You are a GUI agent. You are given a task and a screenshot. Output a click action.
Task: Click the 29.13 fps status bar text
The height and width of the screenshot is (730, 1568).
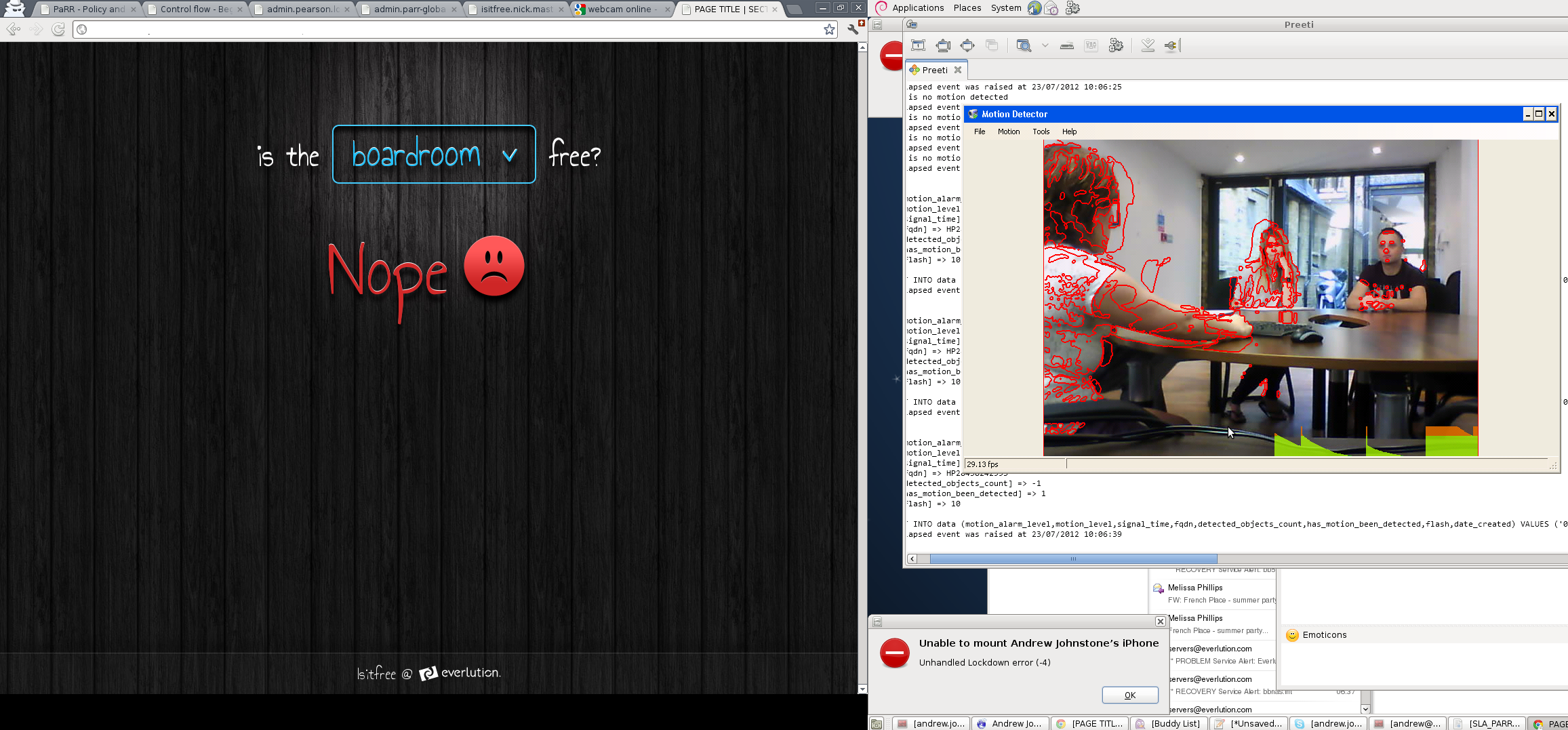pos(982,464)
